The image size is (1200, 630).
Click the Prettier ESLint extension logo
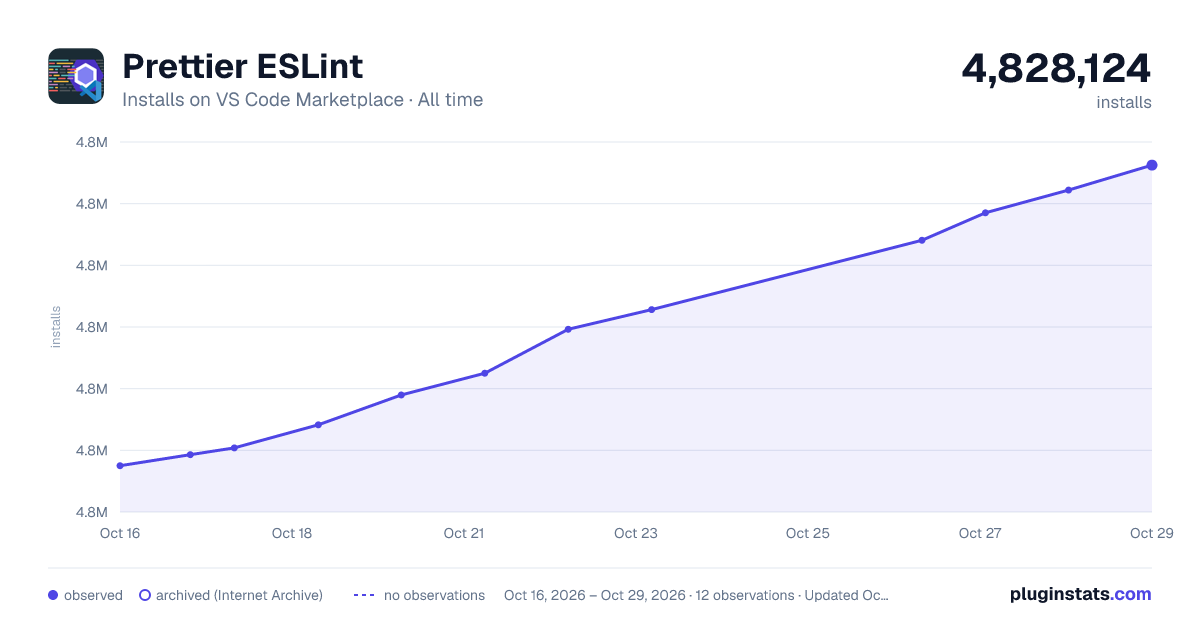click(76, 76)
